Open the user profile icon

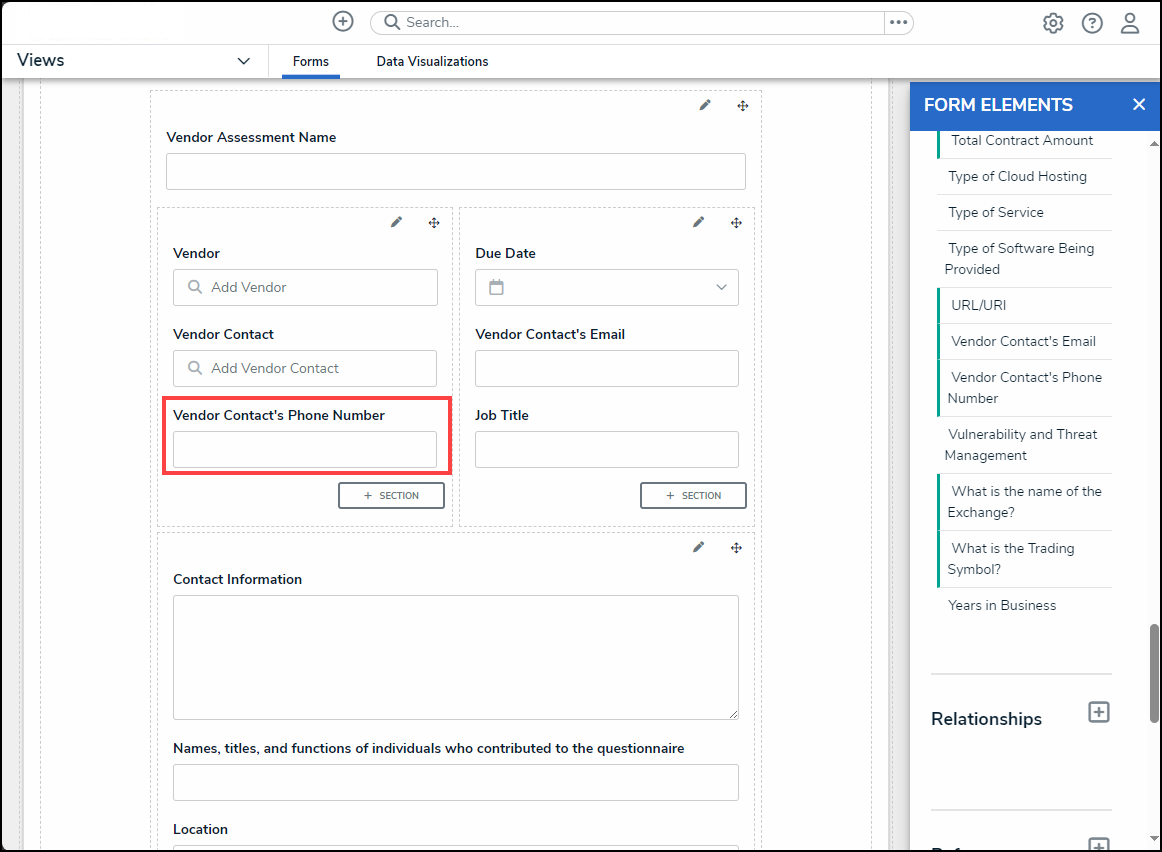point(1130,23)
